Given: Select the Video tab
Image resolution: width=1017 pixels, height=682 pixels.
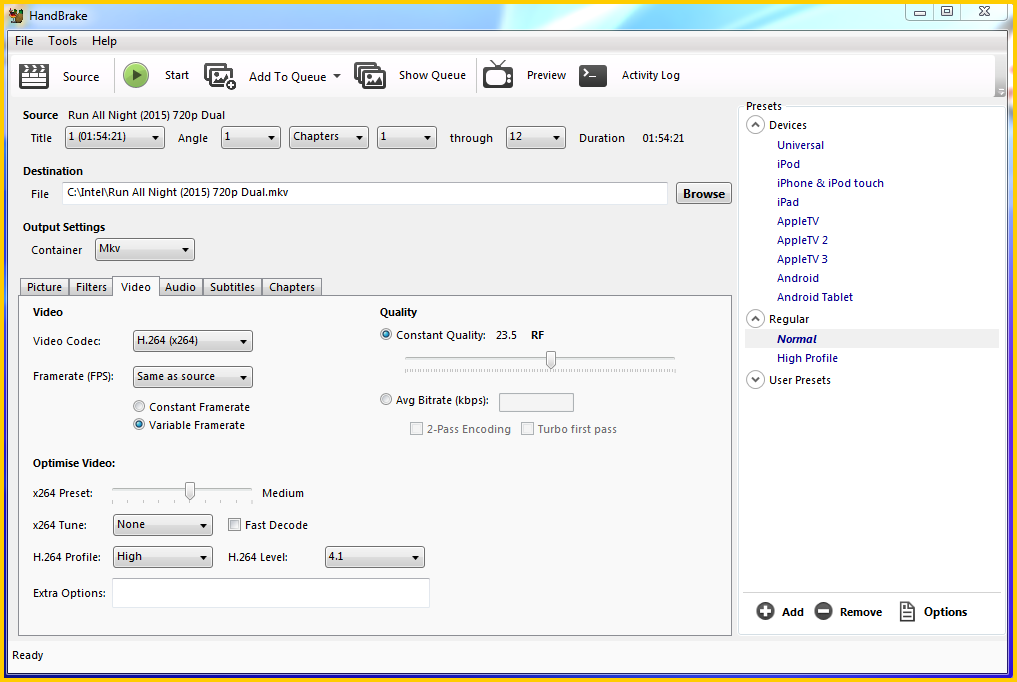Looking at the screenshot, I should coord(136,286).
